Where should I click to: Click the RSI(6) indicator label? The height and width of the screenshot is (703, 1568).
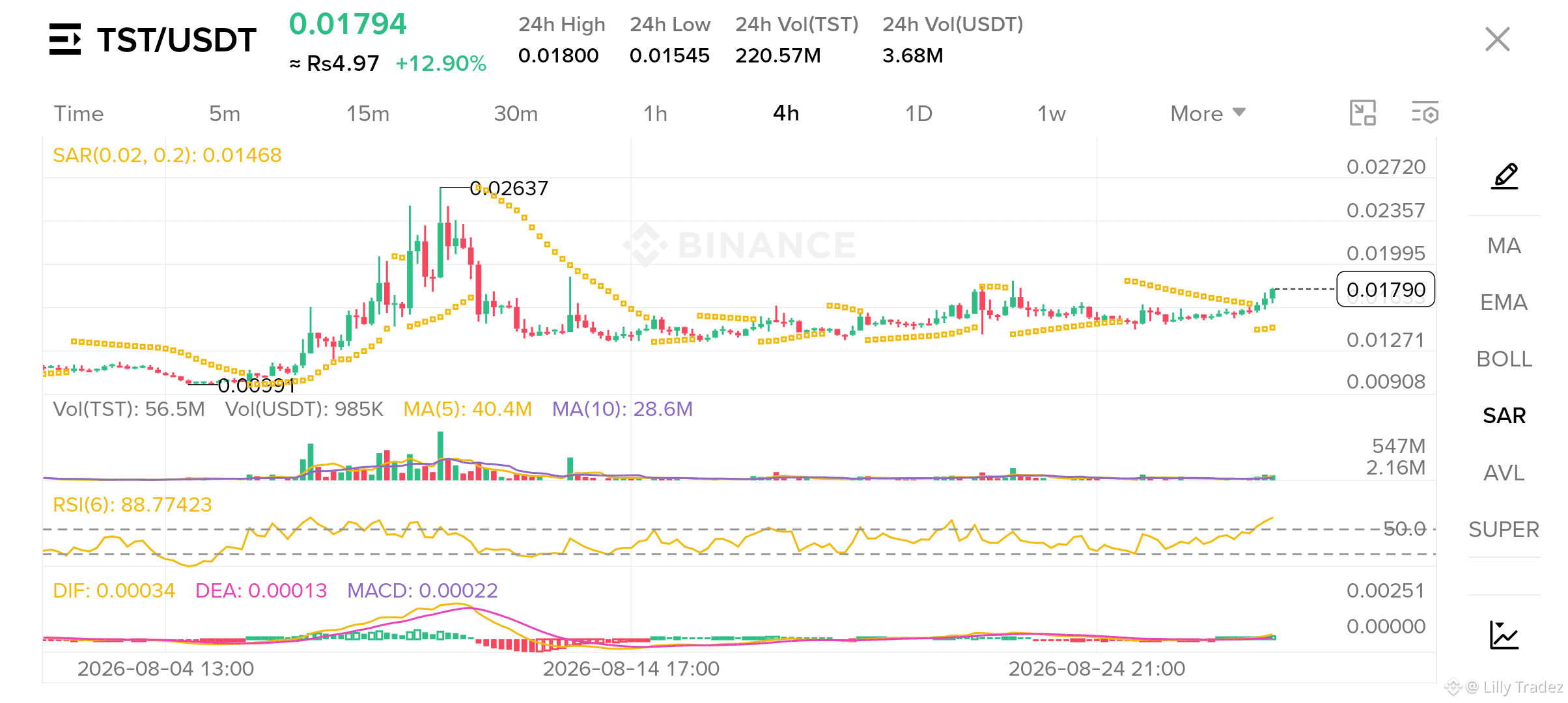click(132, 504)
